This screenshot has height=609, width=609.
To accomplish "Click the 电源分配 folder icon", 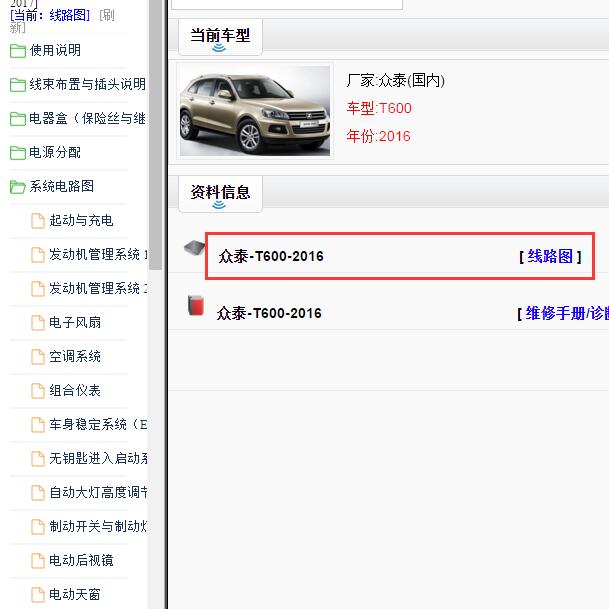I will coord(18,153).
